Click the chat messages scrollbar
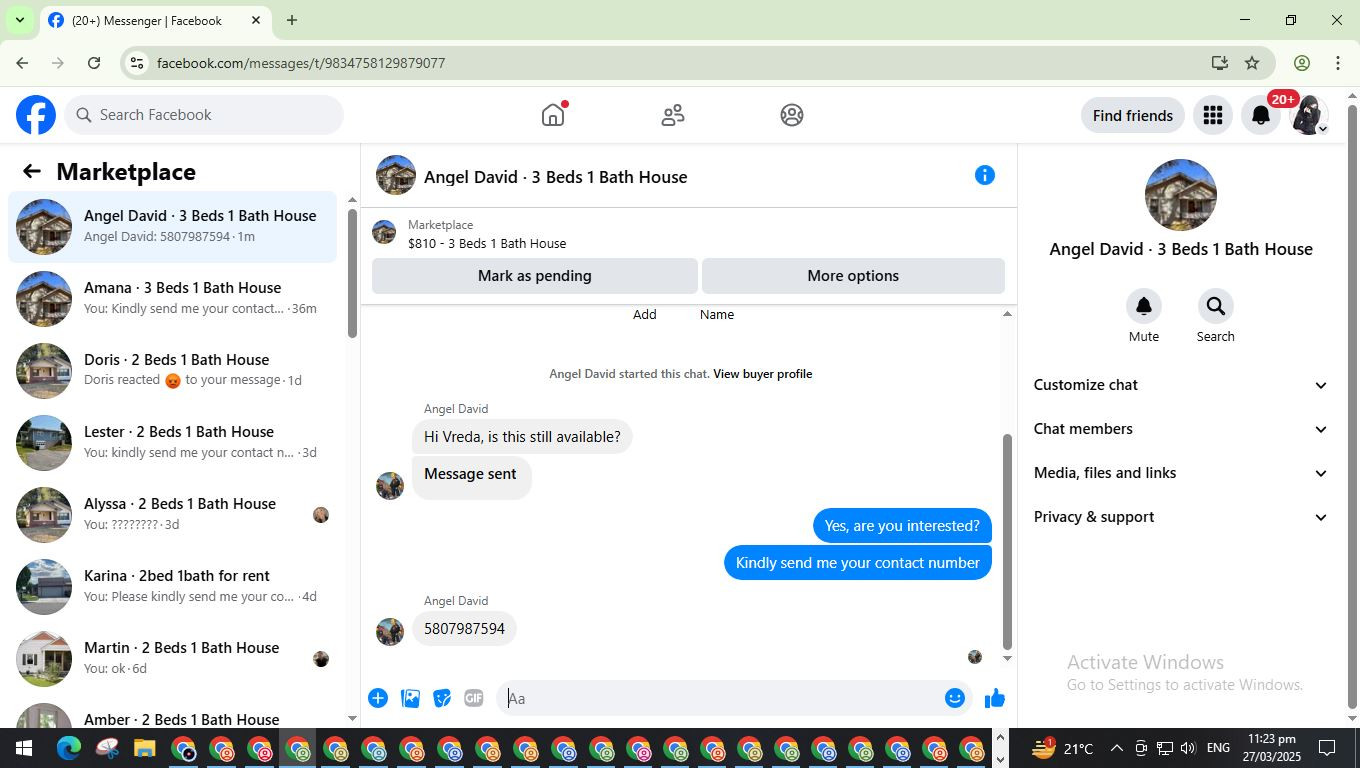 pos(1007,542)
